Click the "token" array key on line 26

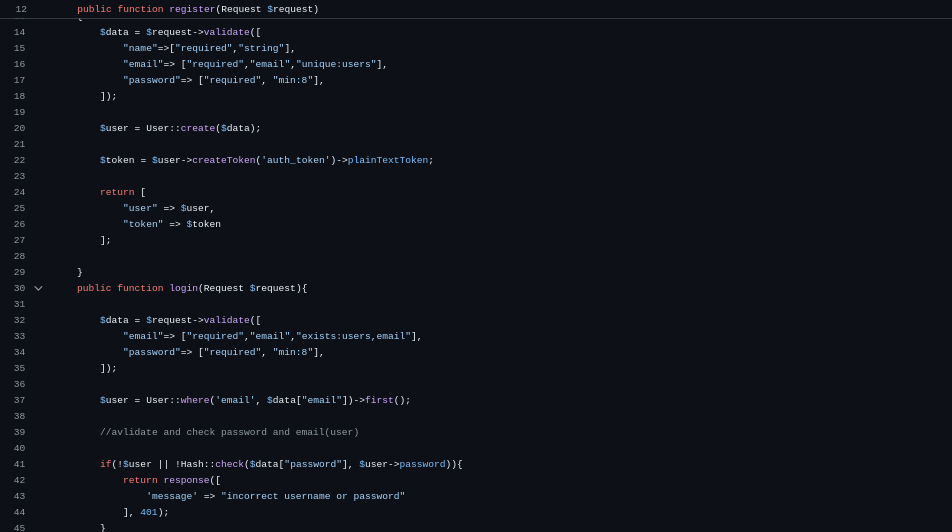point(143,224)
